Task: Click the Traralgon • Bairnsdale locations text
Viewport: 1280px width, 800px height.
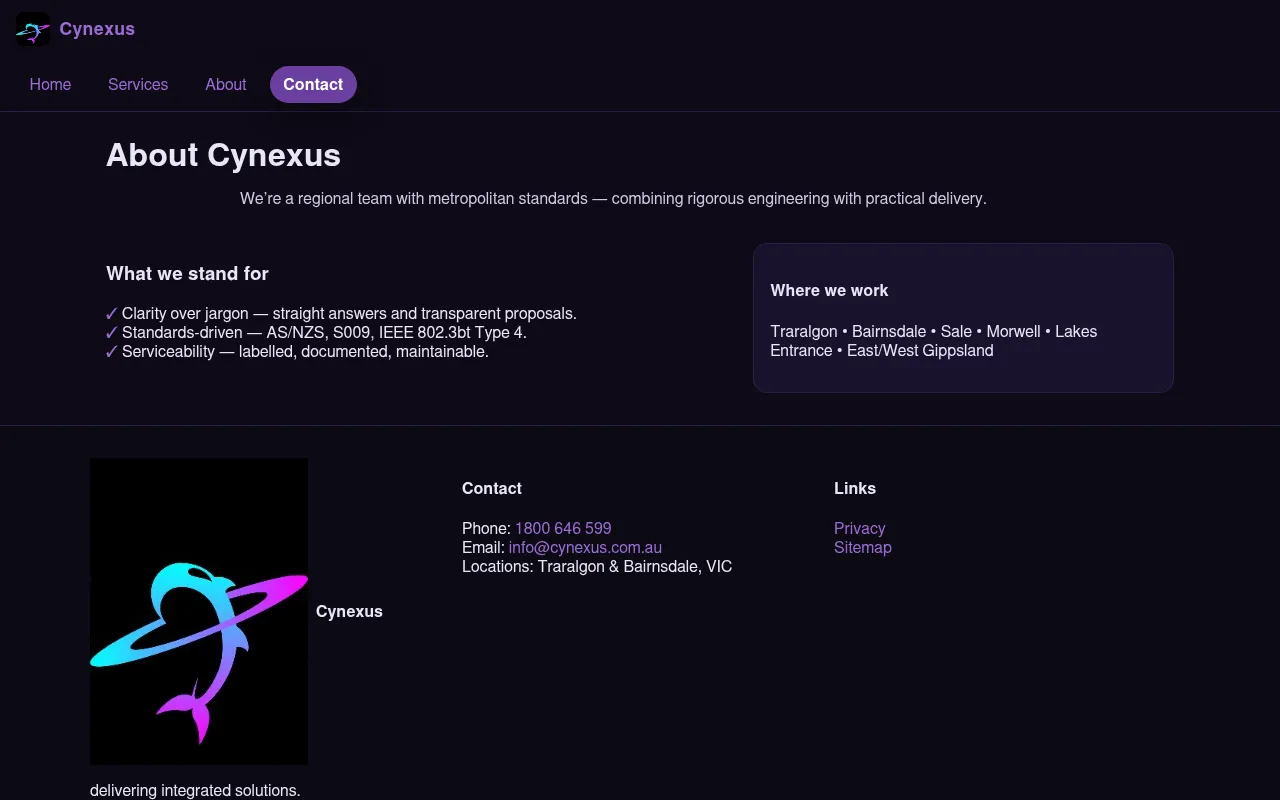Action: [933, 341]
